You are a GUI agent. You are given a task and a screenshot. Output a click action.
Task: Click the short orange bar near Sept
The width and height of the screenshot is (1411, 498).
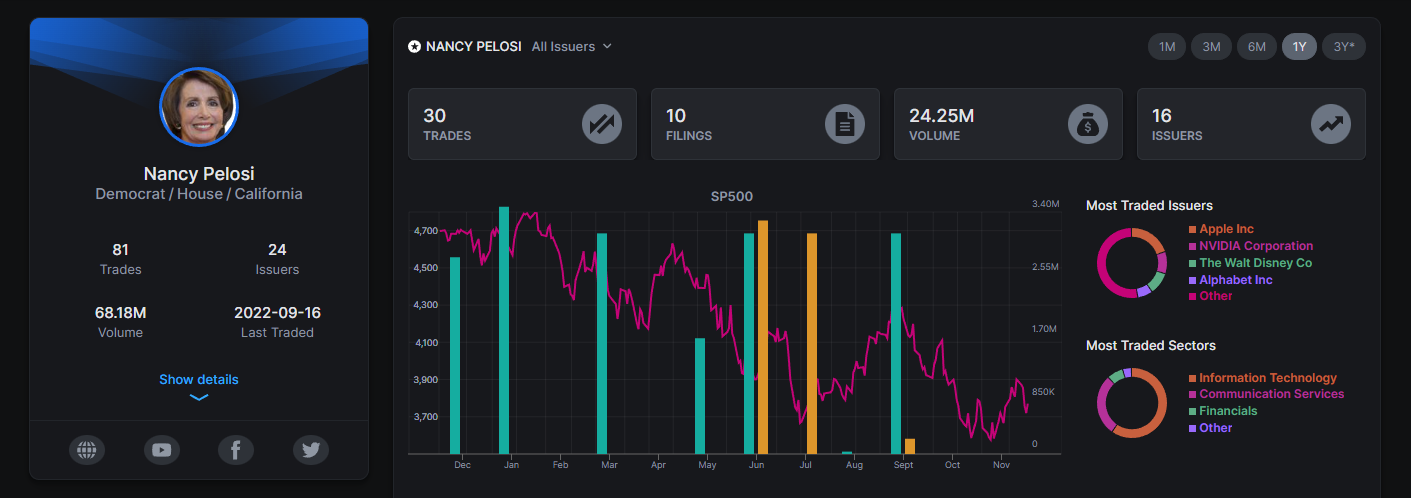click(x=910, y=446)
